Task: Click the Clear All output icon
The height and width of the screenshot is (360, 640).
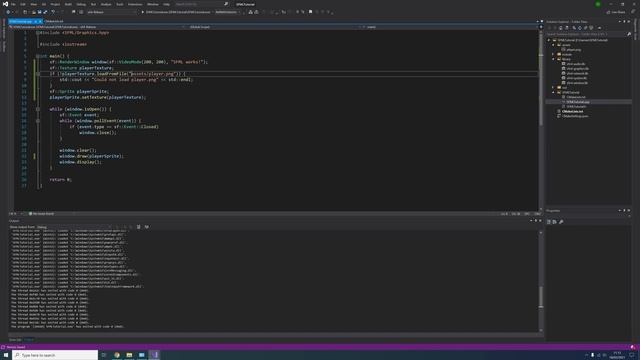Action: tap(138, 227)
